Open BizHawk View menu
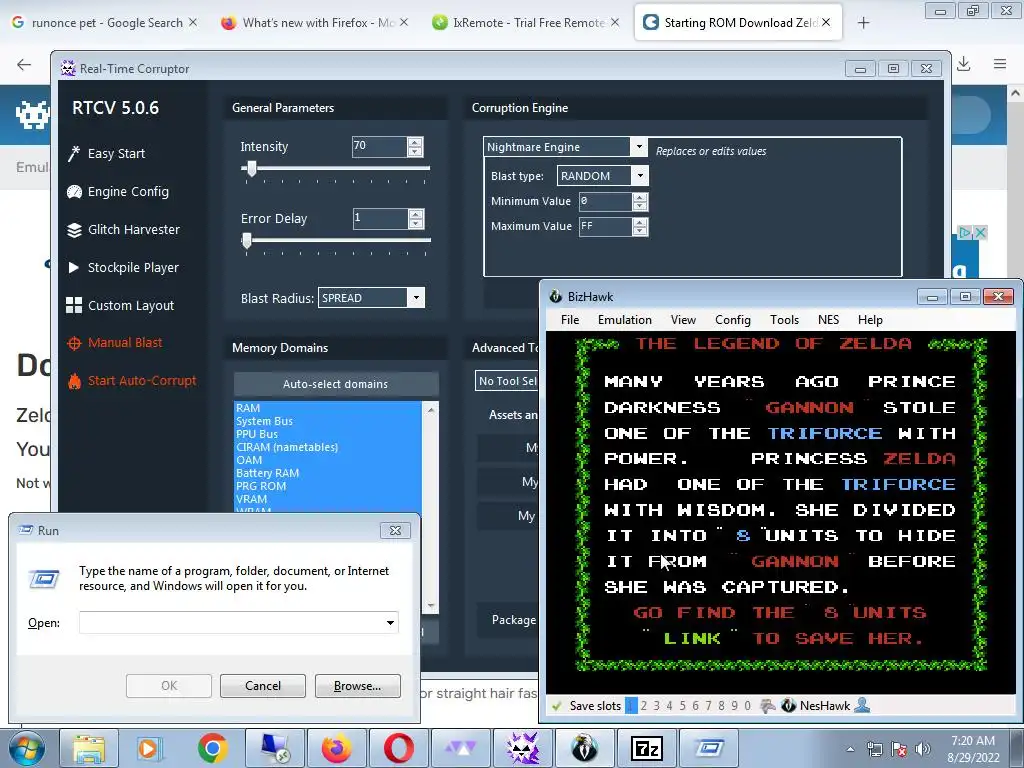1024x768 pixels. 683,320
